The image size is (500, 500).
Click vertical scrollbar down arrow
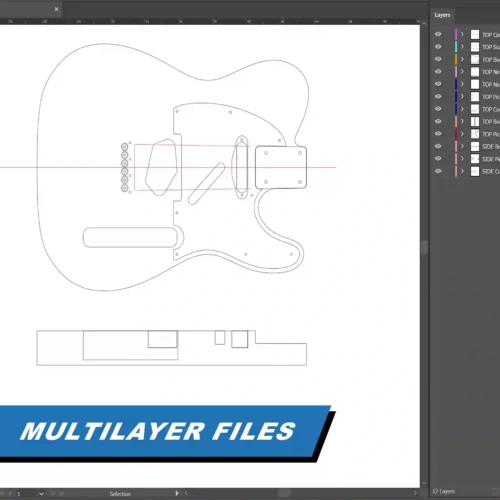(x=424, y=483)
